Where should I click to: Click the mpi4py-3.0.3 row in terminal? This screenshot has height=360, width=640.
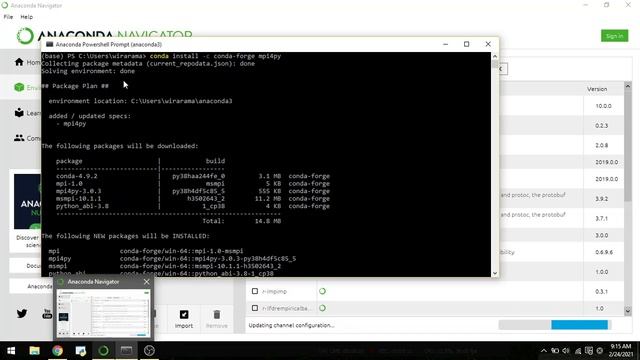click(x=193, y=191)
